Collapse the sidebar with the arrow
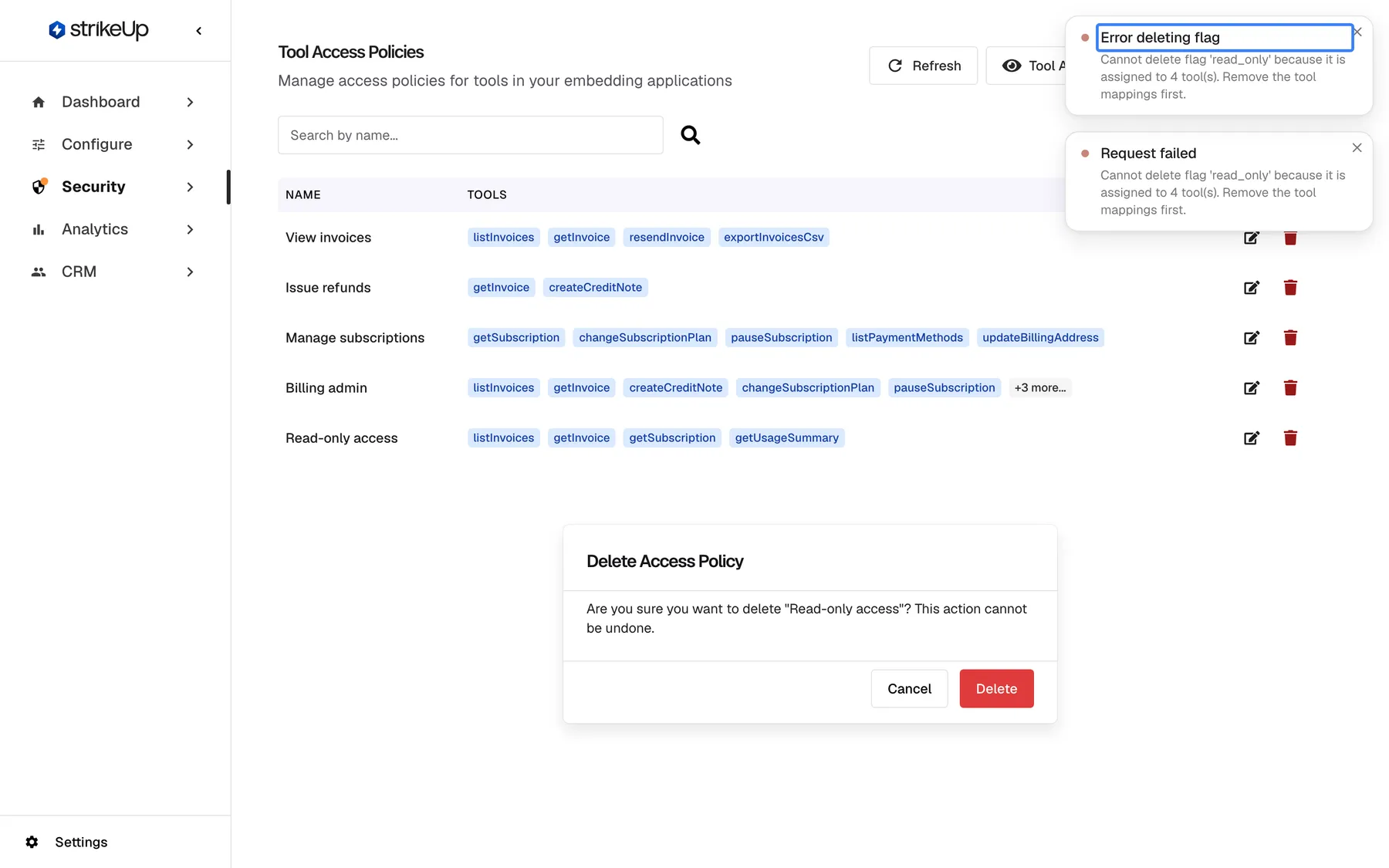 (x=199, y=31)
